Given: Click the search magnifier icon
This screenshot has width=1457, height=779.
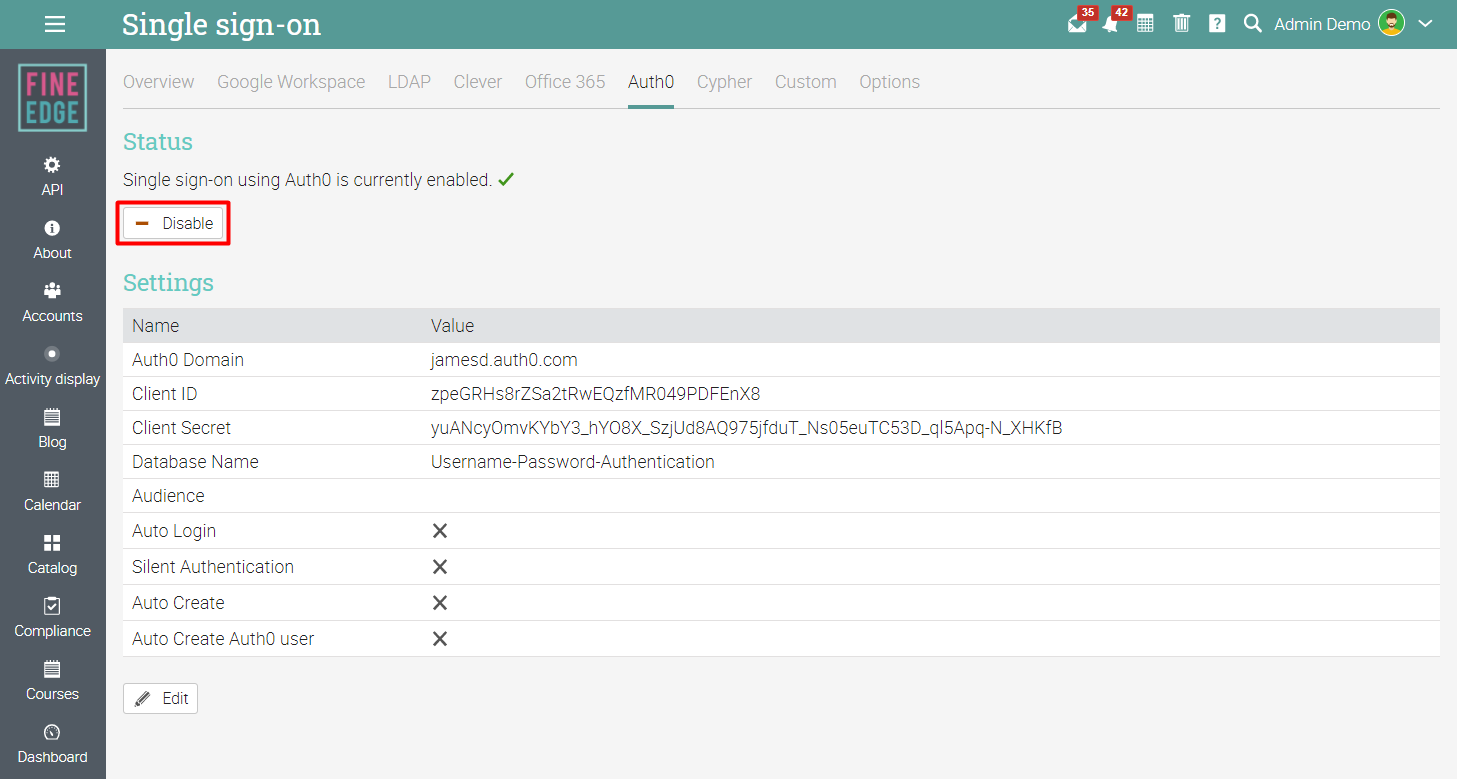Looking at the screenshot, I should click(1252, 23).
